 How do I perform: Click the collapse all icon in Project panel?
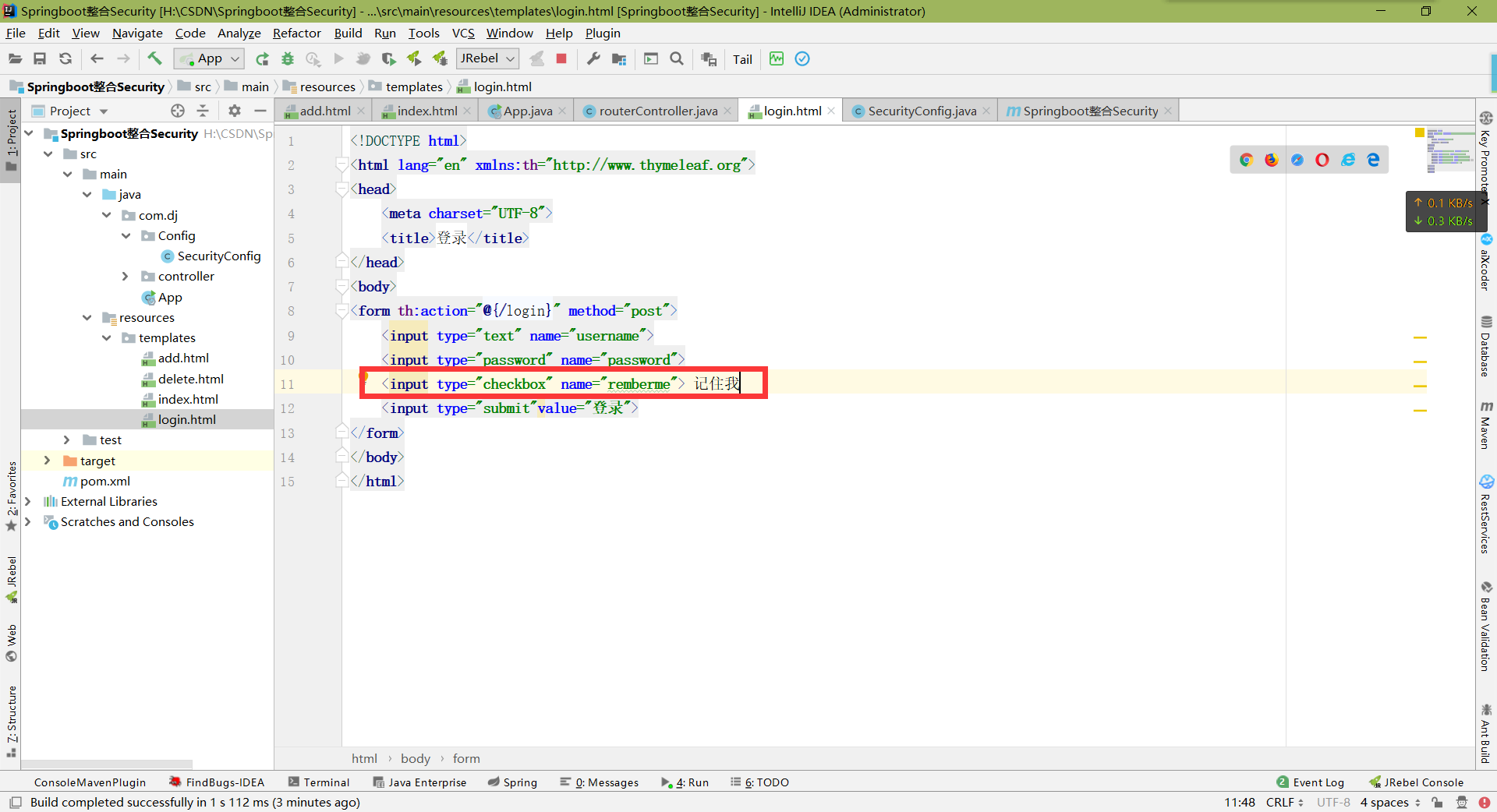(x=203, y=111)
